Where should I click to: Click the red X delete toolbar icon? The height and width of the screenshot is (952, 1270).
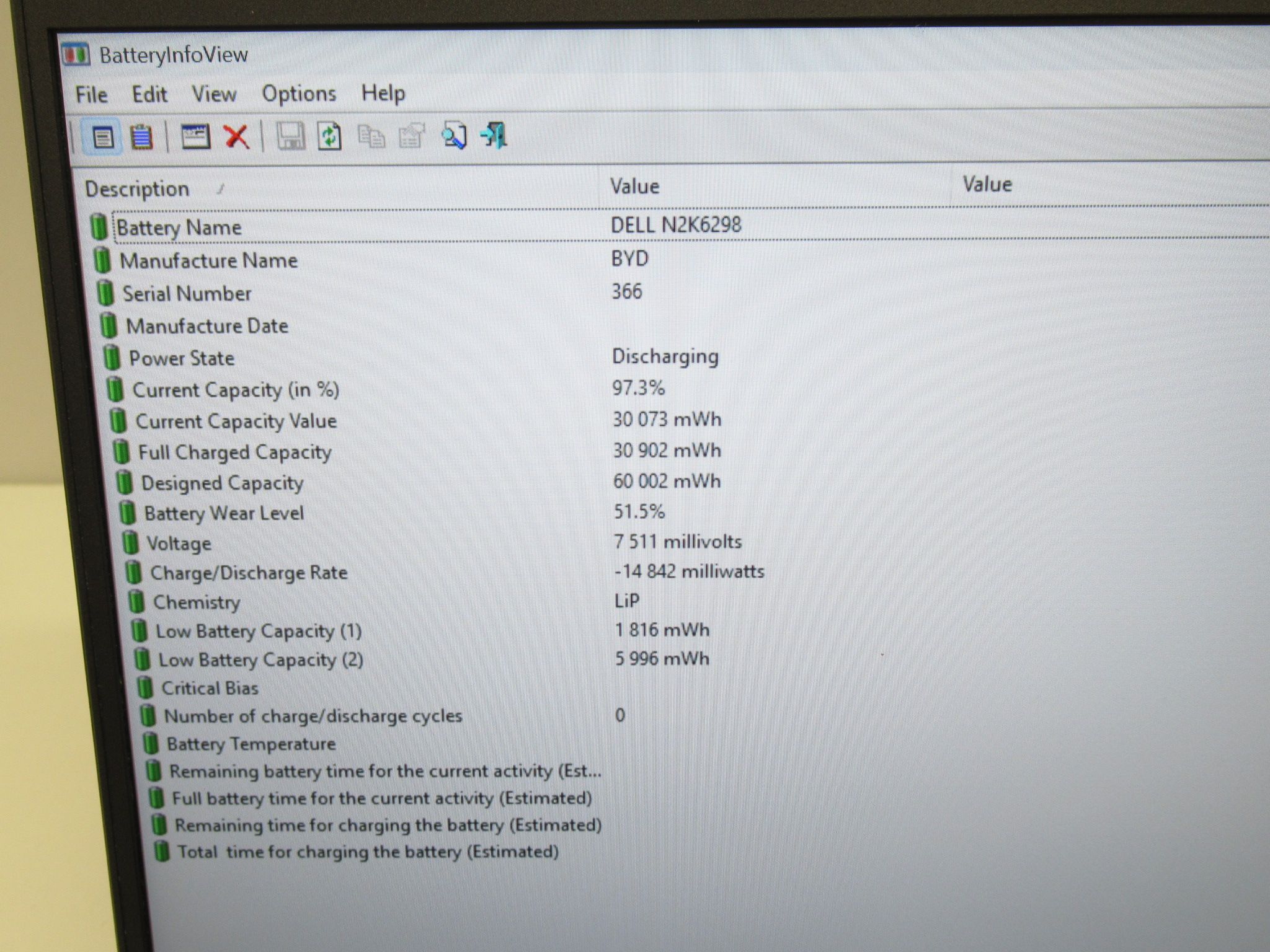236,136
